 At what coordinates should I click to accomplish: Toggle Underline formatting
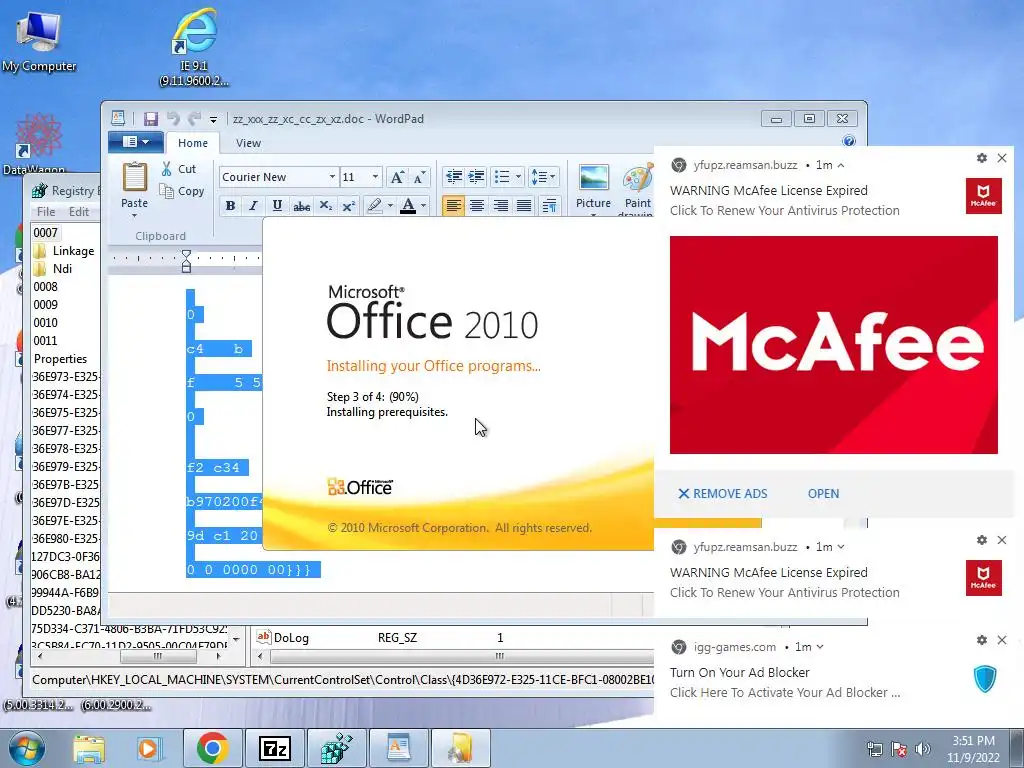277,206
